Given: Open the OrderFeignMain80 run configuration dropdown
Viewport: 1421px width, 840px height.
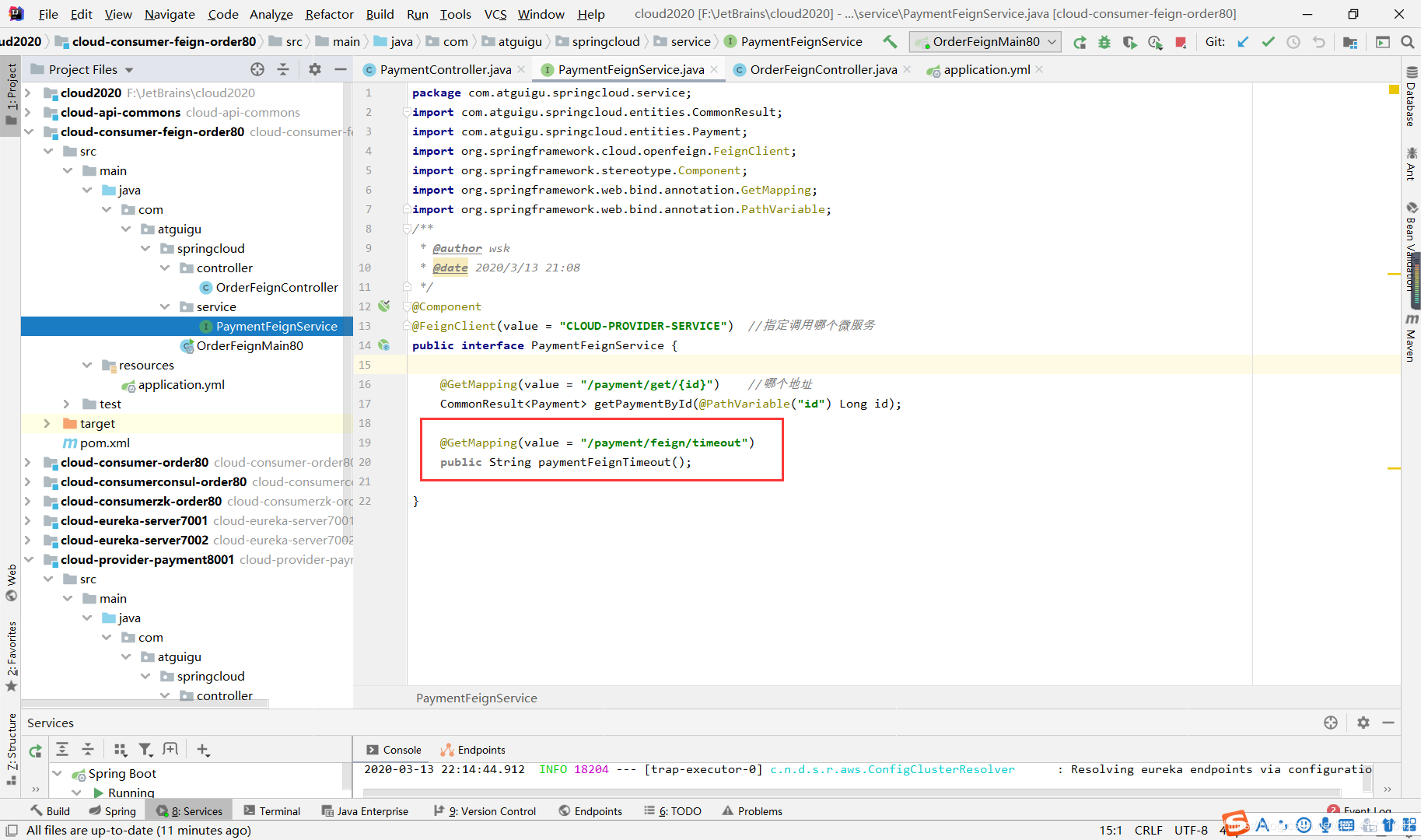Looking at the screenshot, I should click(985, 42).
